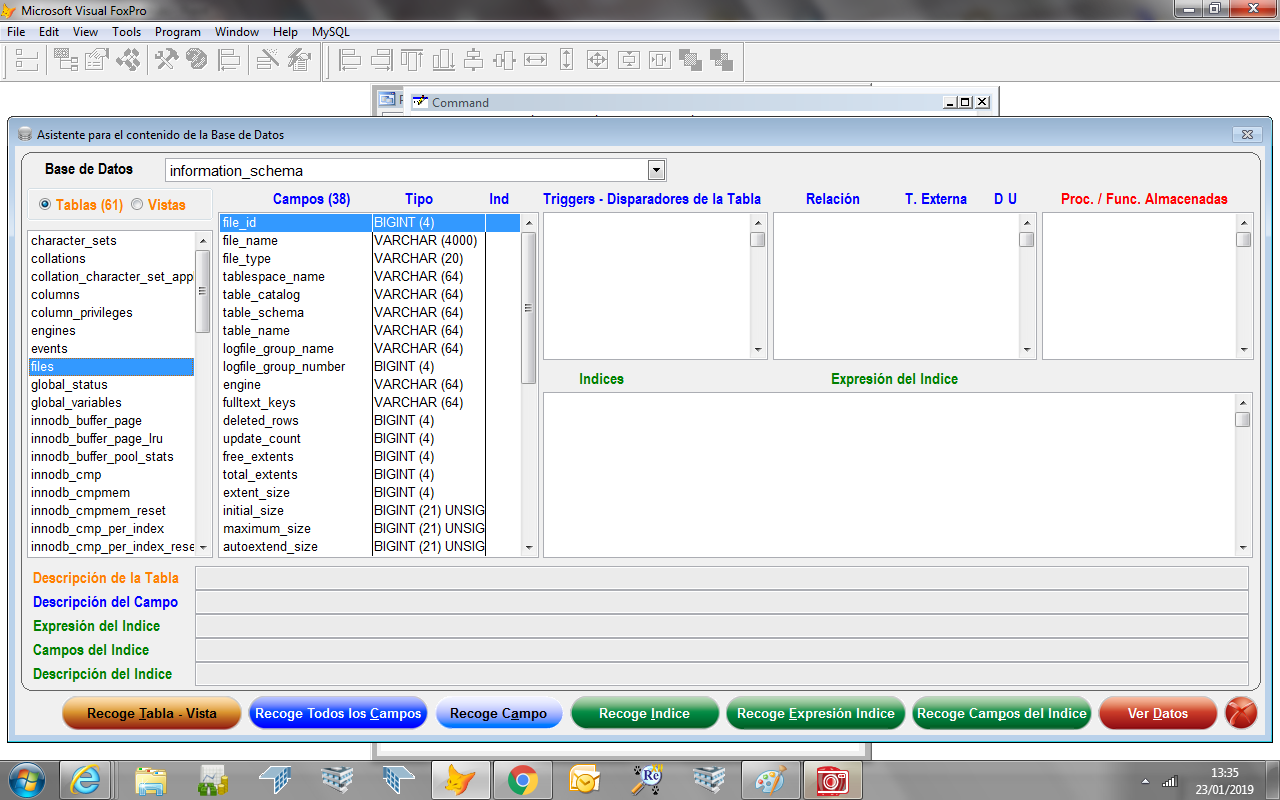Viewport: 1280px width, 800px height.
Task: Click the Same Size layout icon
Action: coord(597,60)
